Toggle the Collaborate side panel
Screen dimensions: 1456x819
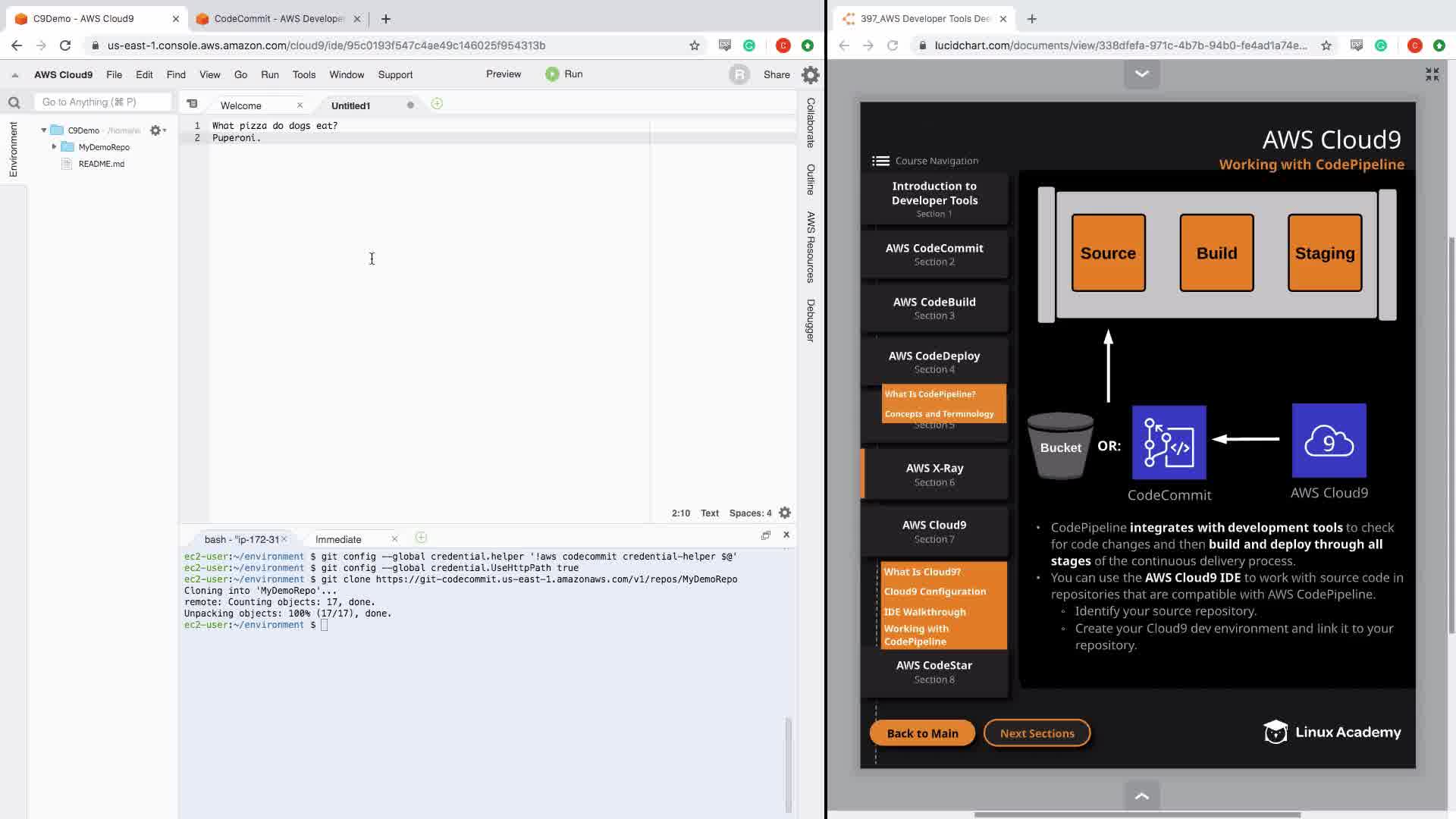click(x=811, y=123)
